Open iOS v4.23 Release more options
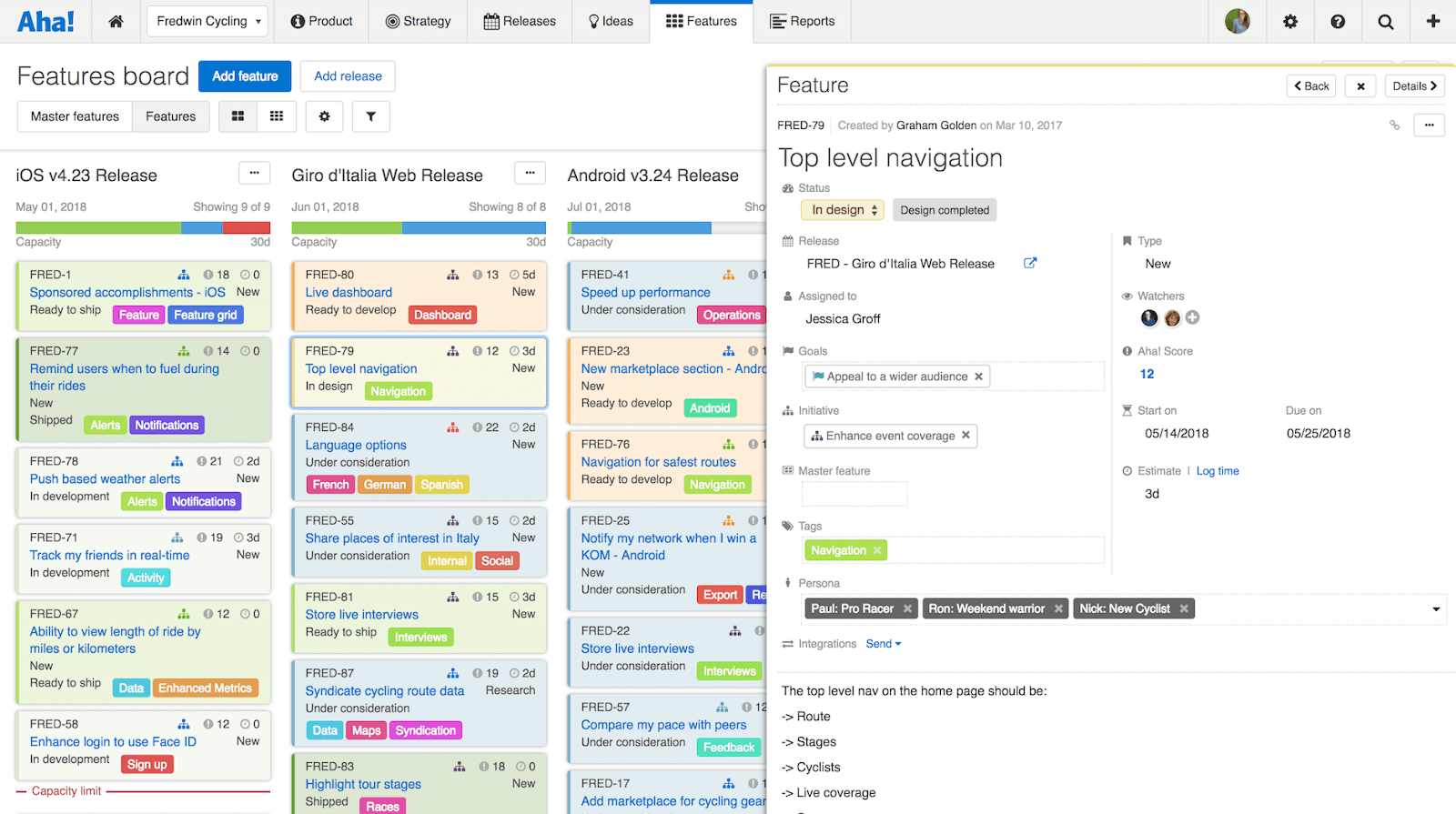Viewport: 1456px width, 814px height. (254, 172)
